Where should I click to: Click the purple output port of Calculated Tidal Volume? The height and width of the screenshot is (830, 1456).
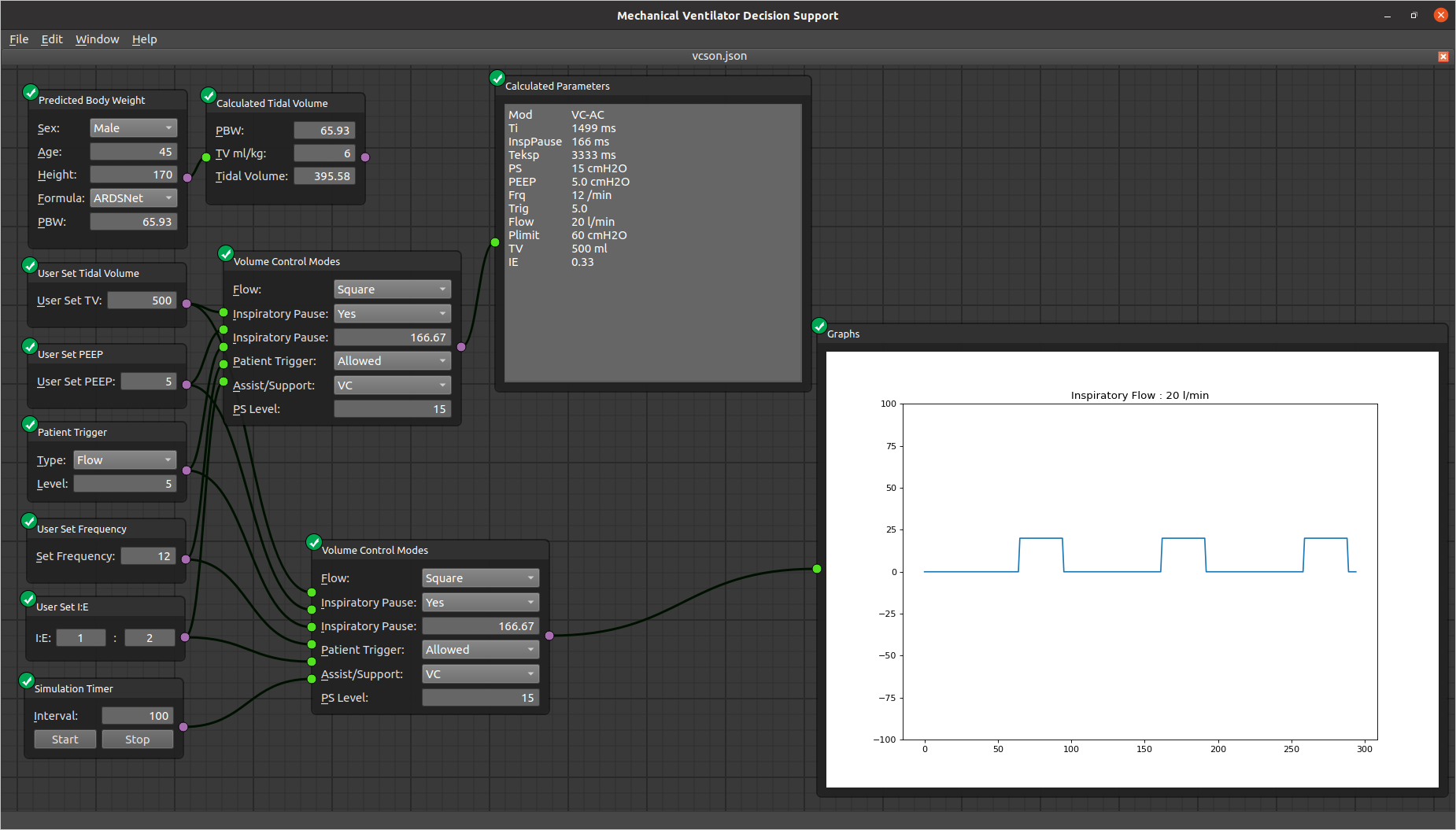[x=365, y=157]
